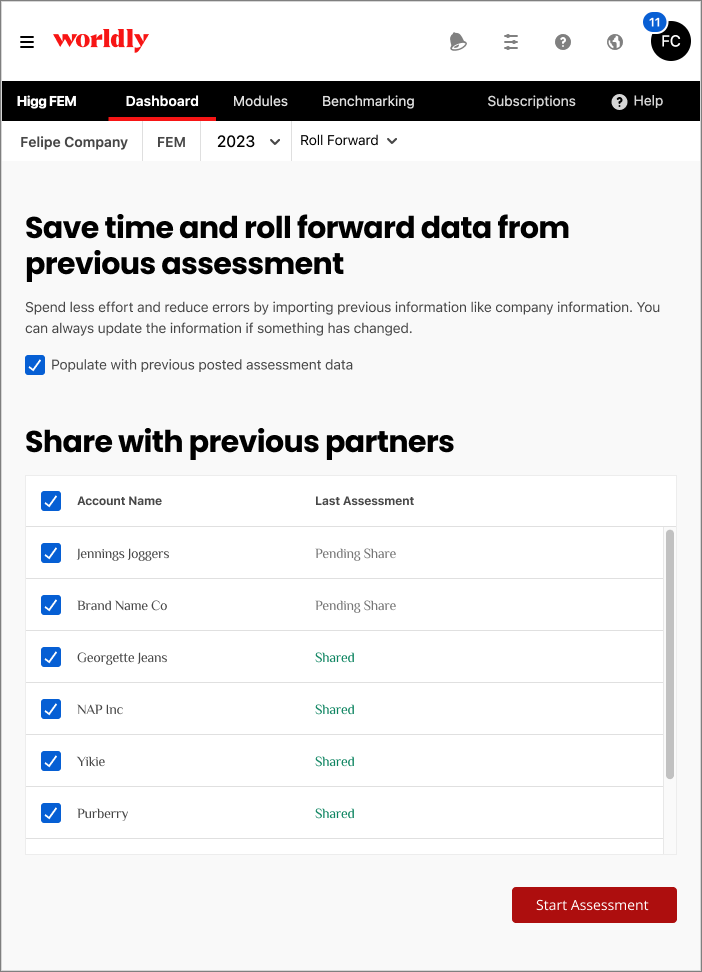This screenshot has height=972, width=702.
Task: Uncheck Populate with previous posted assessment data
Action: click(35, 365)
